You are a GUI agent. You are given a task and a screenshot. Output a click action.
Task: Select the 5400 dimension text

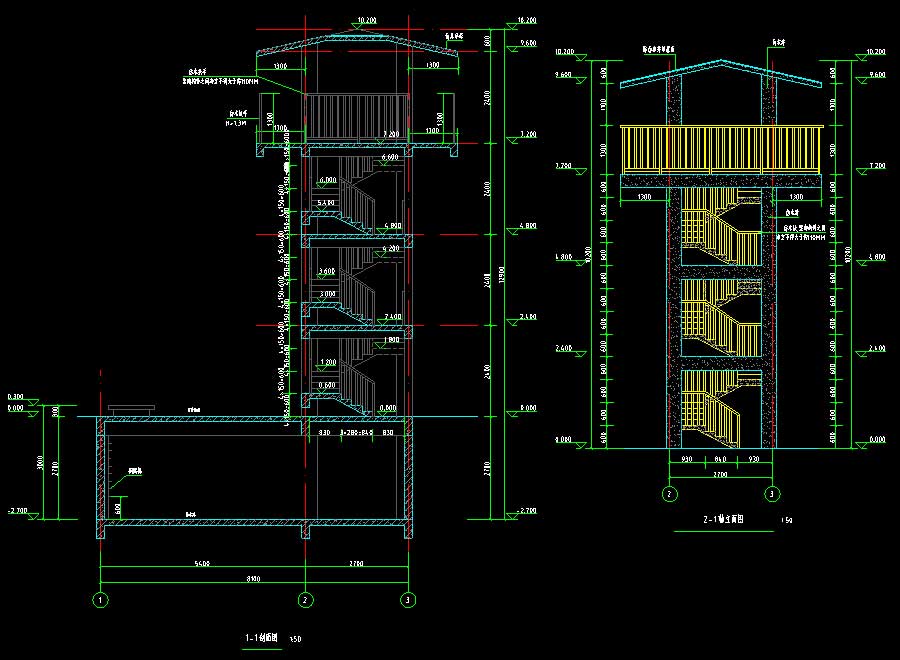click(202, 564)
